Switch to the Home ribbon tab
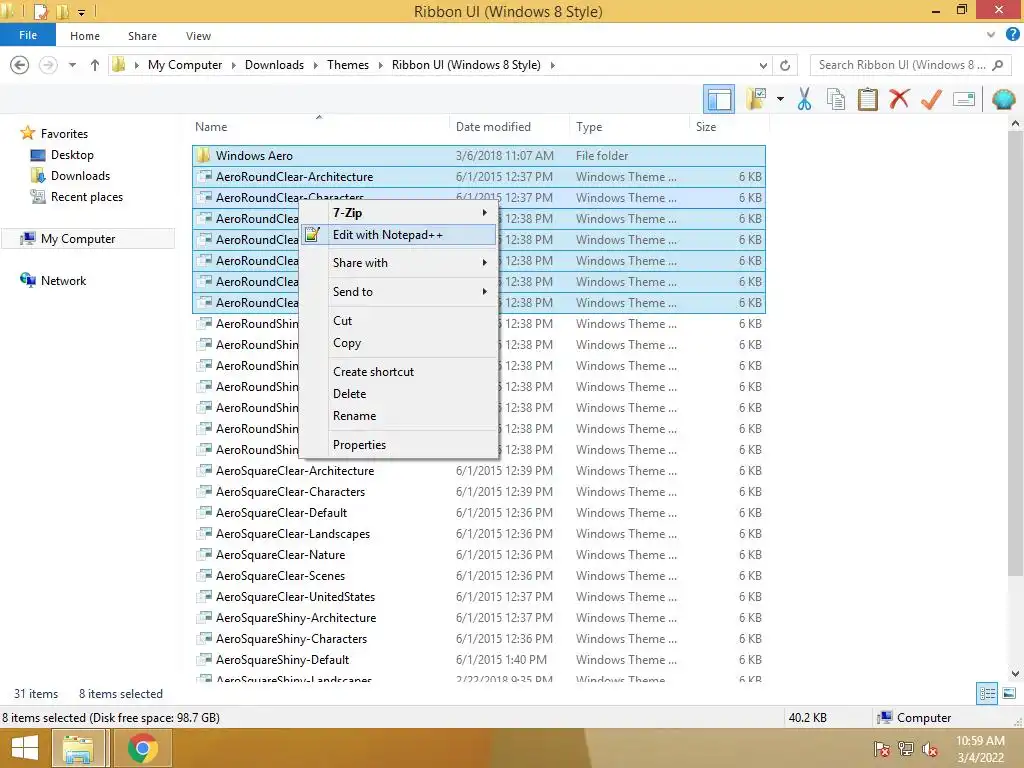1024x768 pixels. (85, 36)
